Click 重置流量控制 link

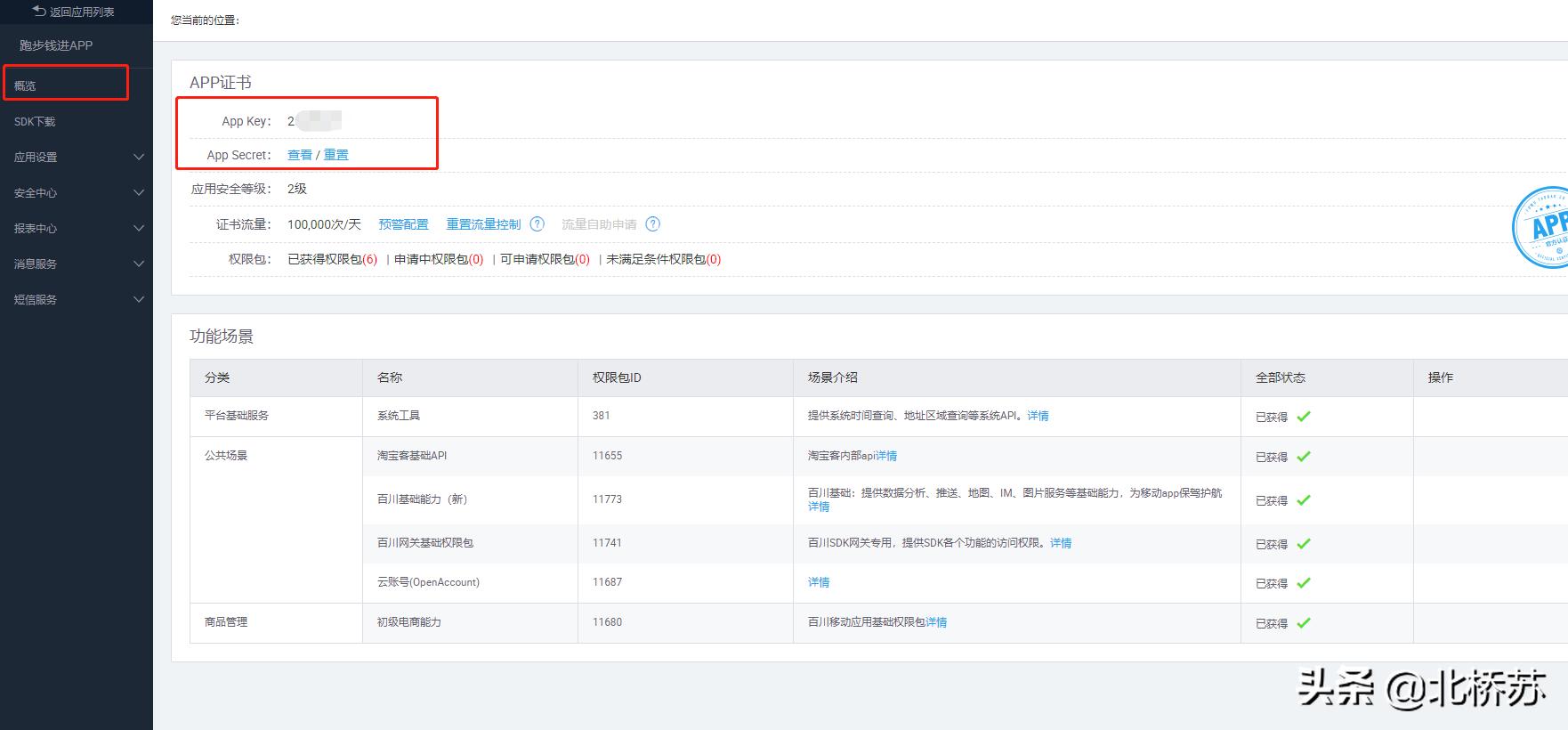point(483,224)
